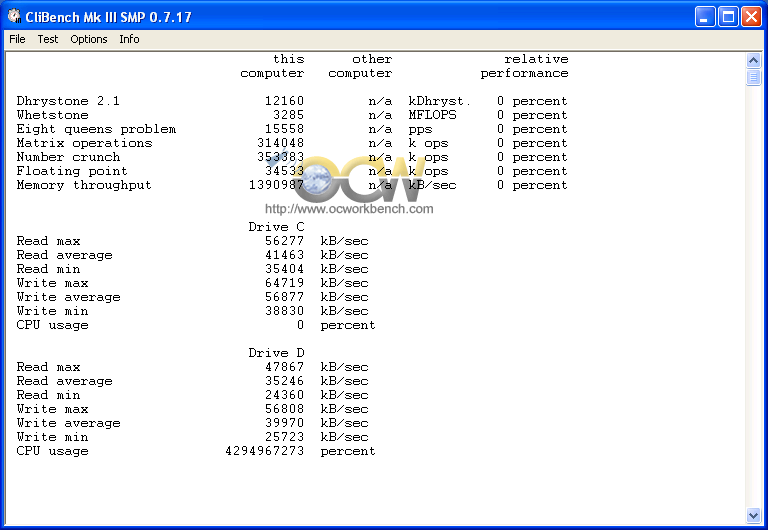Click the Drive D Write max value 56808
768x530 pixels.
point(284,409)
